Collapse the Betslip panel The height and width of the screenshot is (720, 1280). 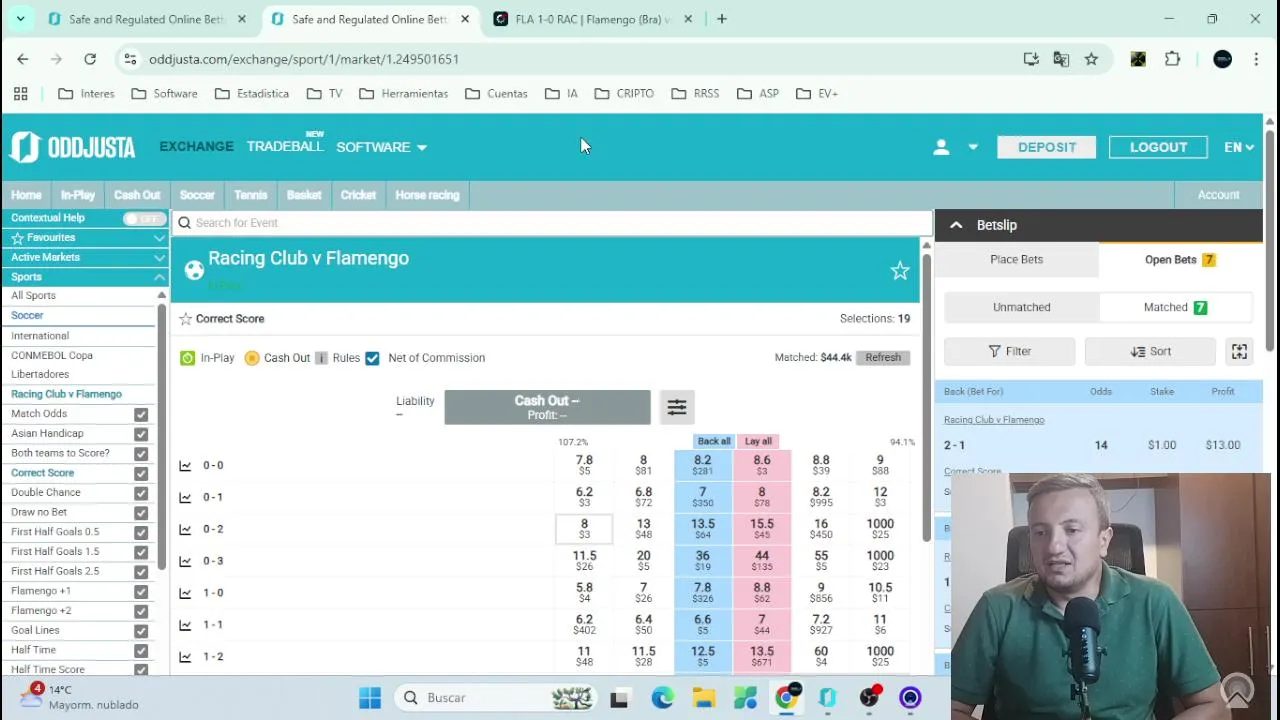click(x=956, y=225)
